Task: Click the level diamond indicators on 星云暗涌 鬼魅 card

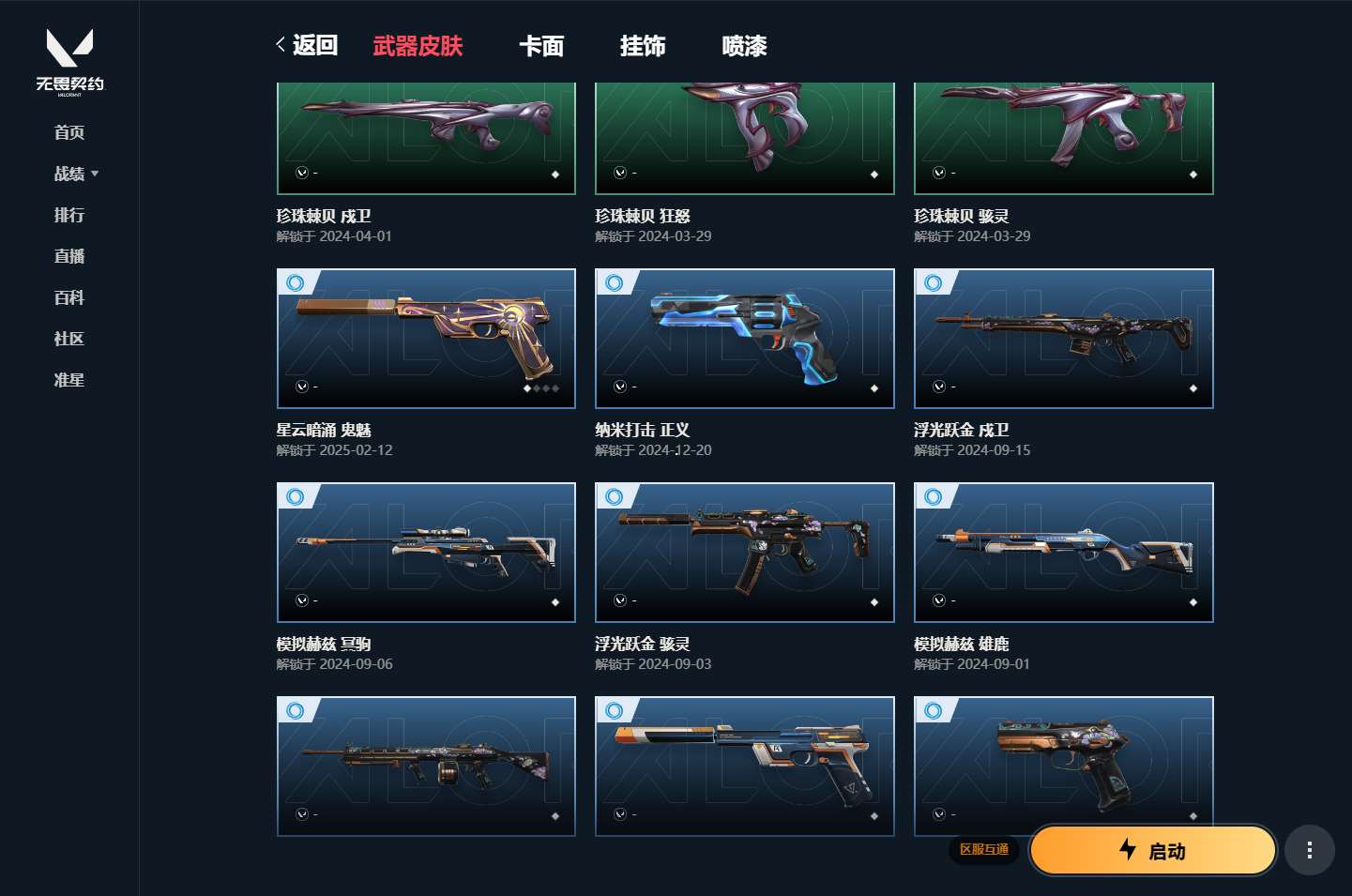Action: coord(541,388)
